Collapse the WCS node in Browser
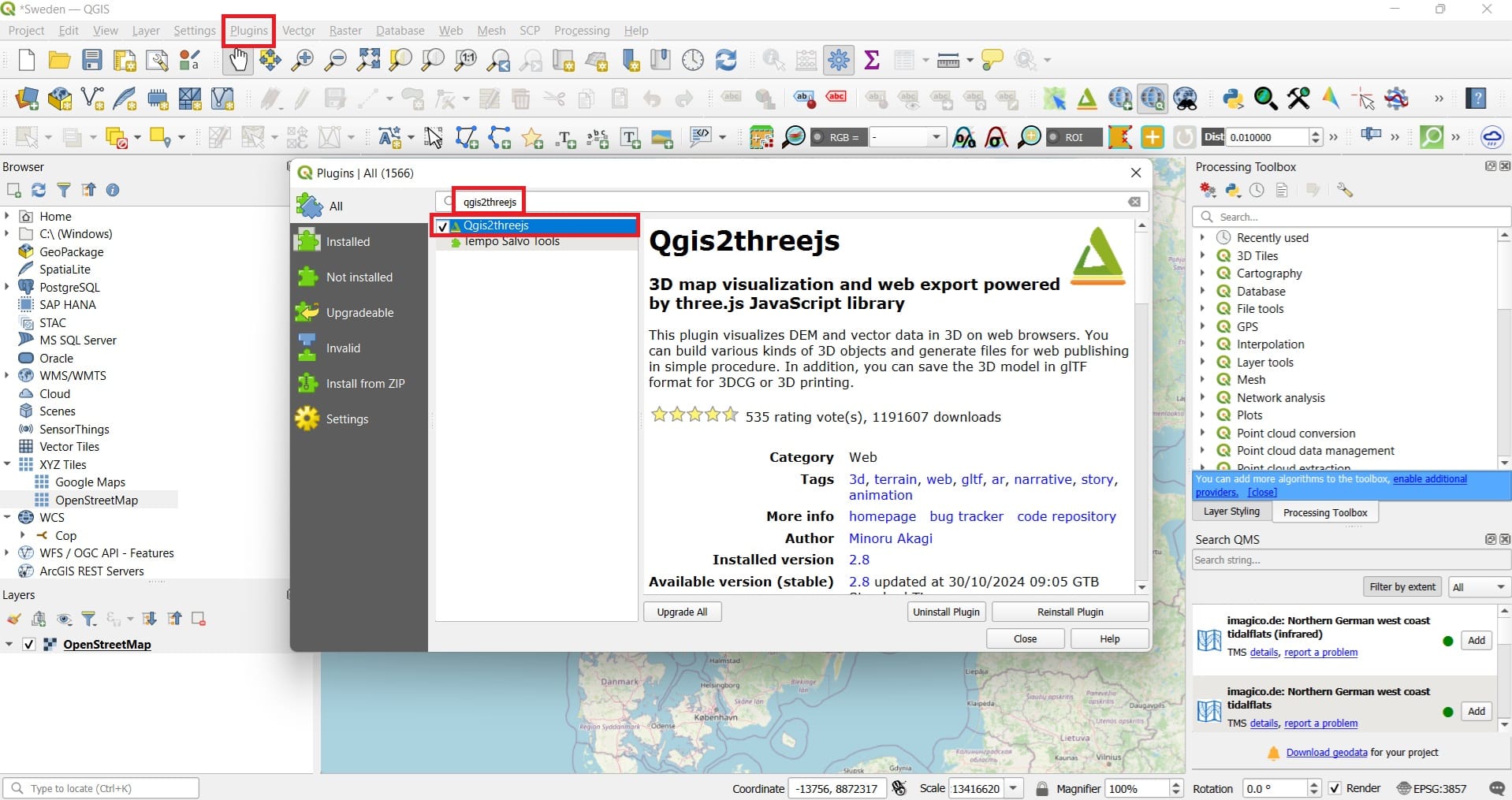Image resolution: width=1512 pixels, height=800 pixels. tap(7, 517)
